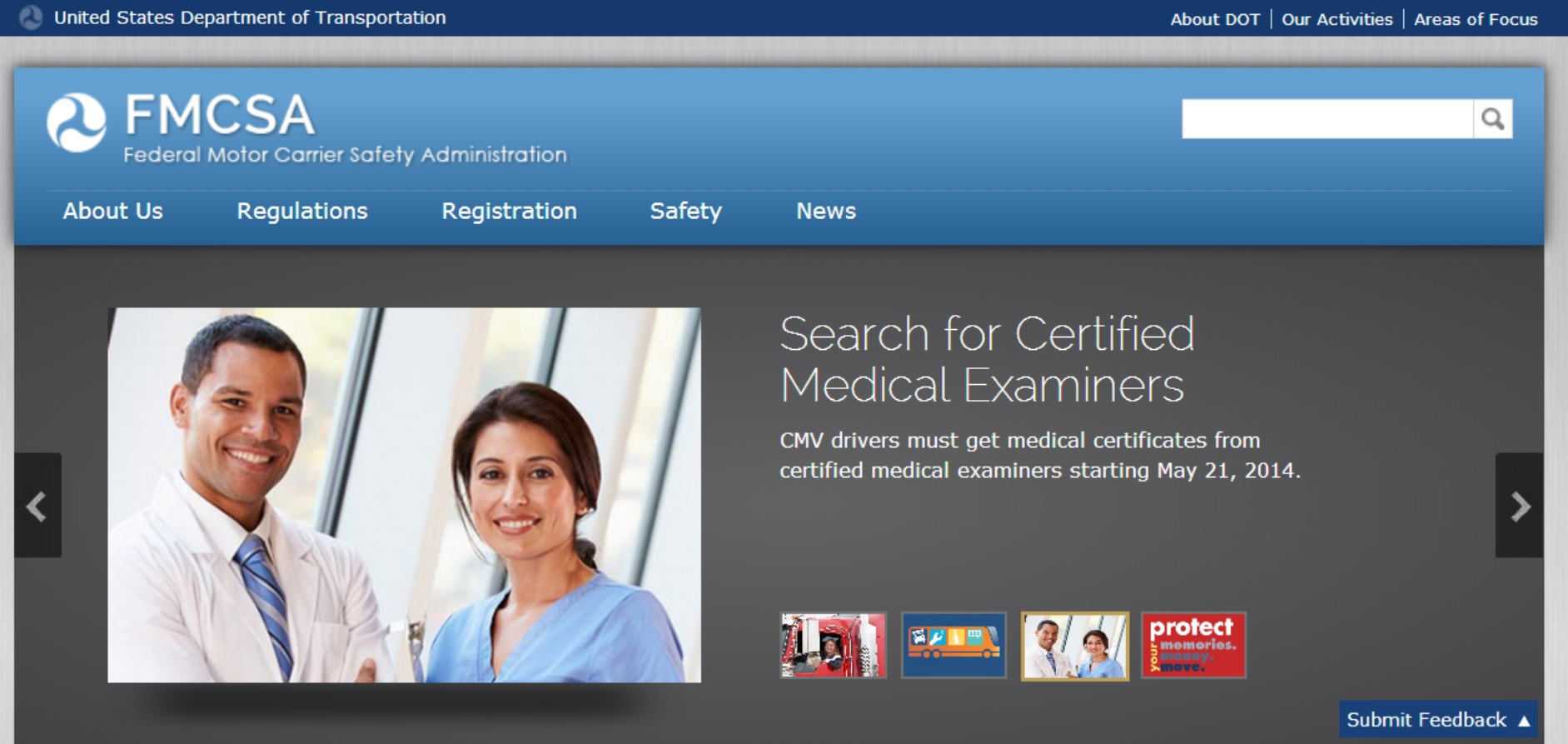Click the About DOT link
Viewport: 1568px width, 744px height.
[x=1215, y=19]
